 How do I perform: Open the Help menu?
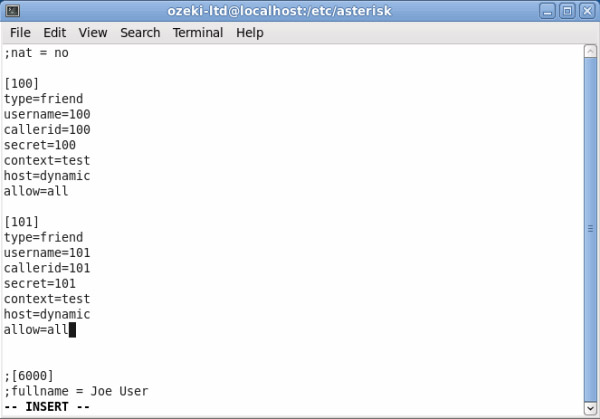point(250,32)
